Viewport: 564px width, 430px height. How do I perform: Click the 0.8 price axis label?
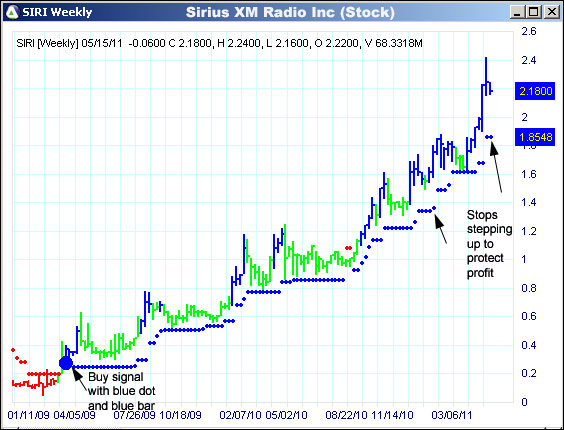(x=529, y=288)
